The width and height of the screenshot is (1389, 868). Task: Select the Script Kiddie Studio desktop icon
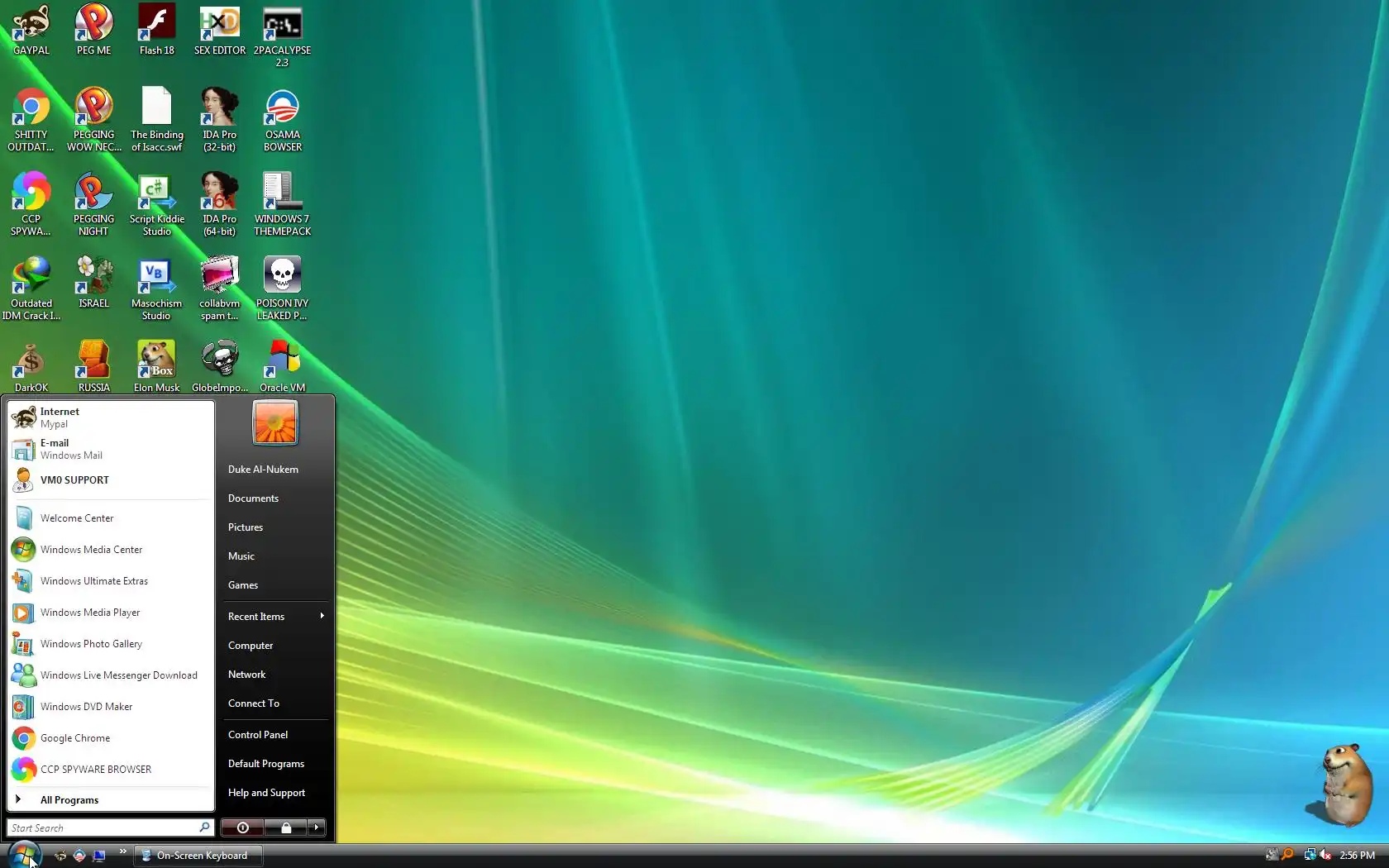156,204
